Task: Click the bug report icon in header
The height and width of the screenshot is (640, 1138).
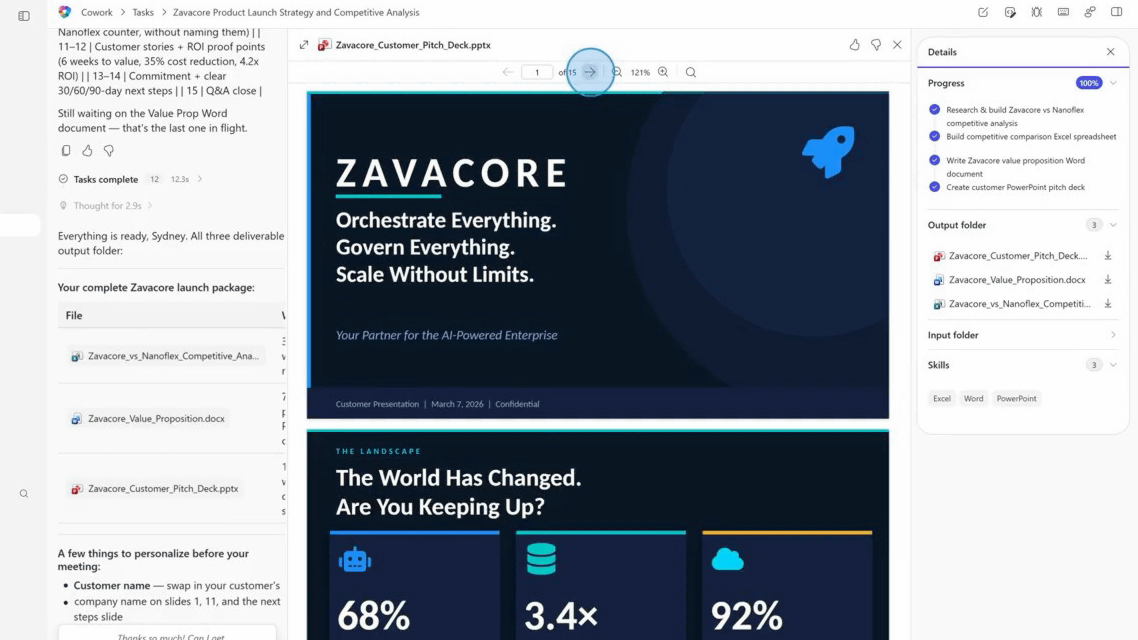Action: (1036, 12)
